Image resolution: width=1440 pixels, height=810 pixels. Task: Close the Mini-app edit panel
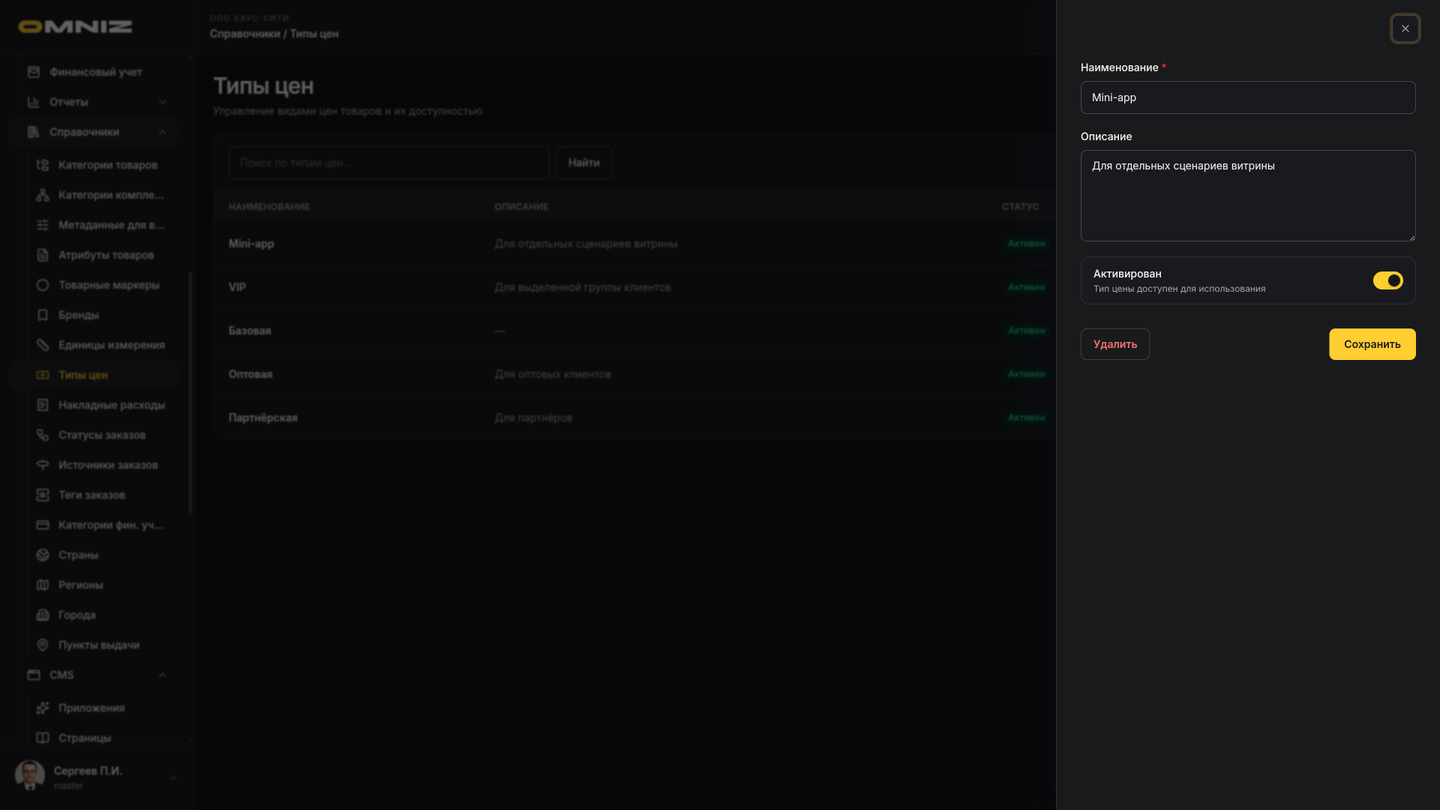tap(1405, 29)
